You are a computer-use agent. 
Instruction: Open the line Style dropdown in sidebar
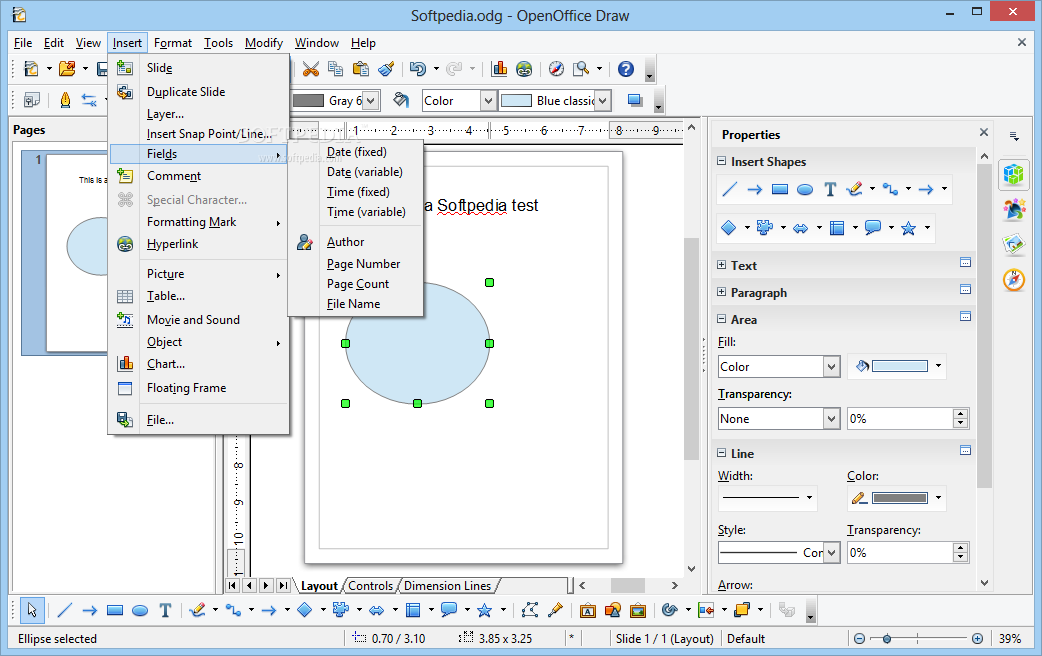click(x=831, y=553)
